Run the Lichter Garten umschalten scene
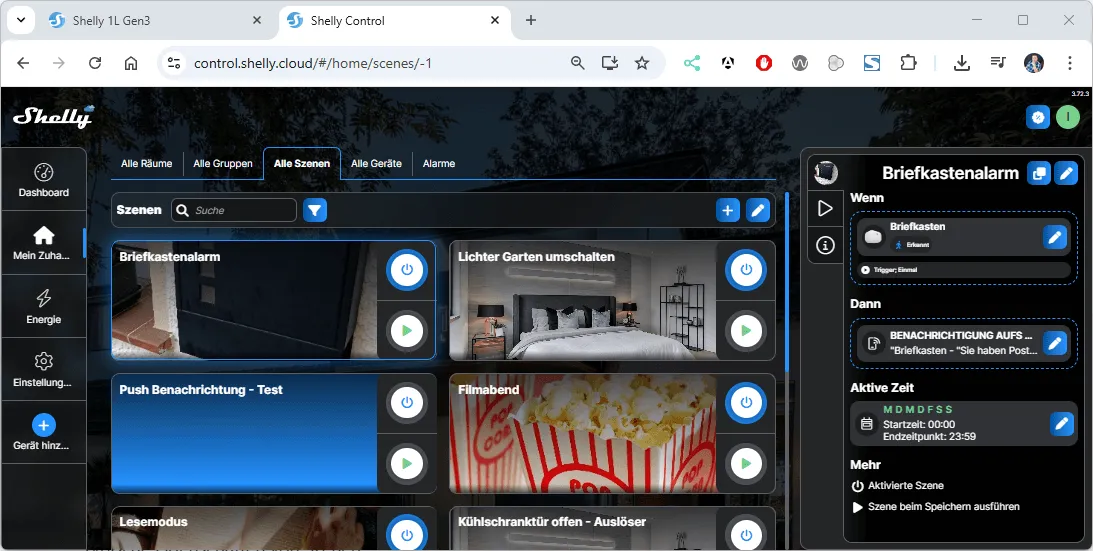Viewport: 1093px width, 551px height. coord(746,331)
